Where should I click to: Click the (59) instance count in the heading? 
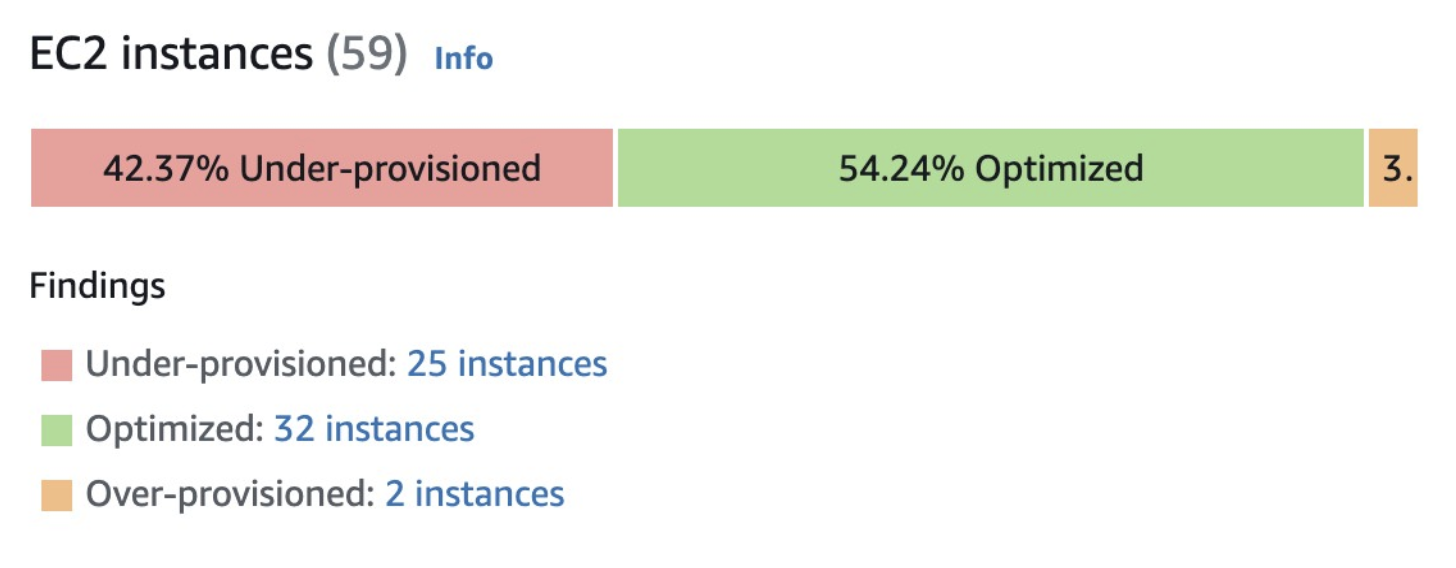tap(367, 54)
